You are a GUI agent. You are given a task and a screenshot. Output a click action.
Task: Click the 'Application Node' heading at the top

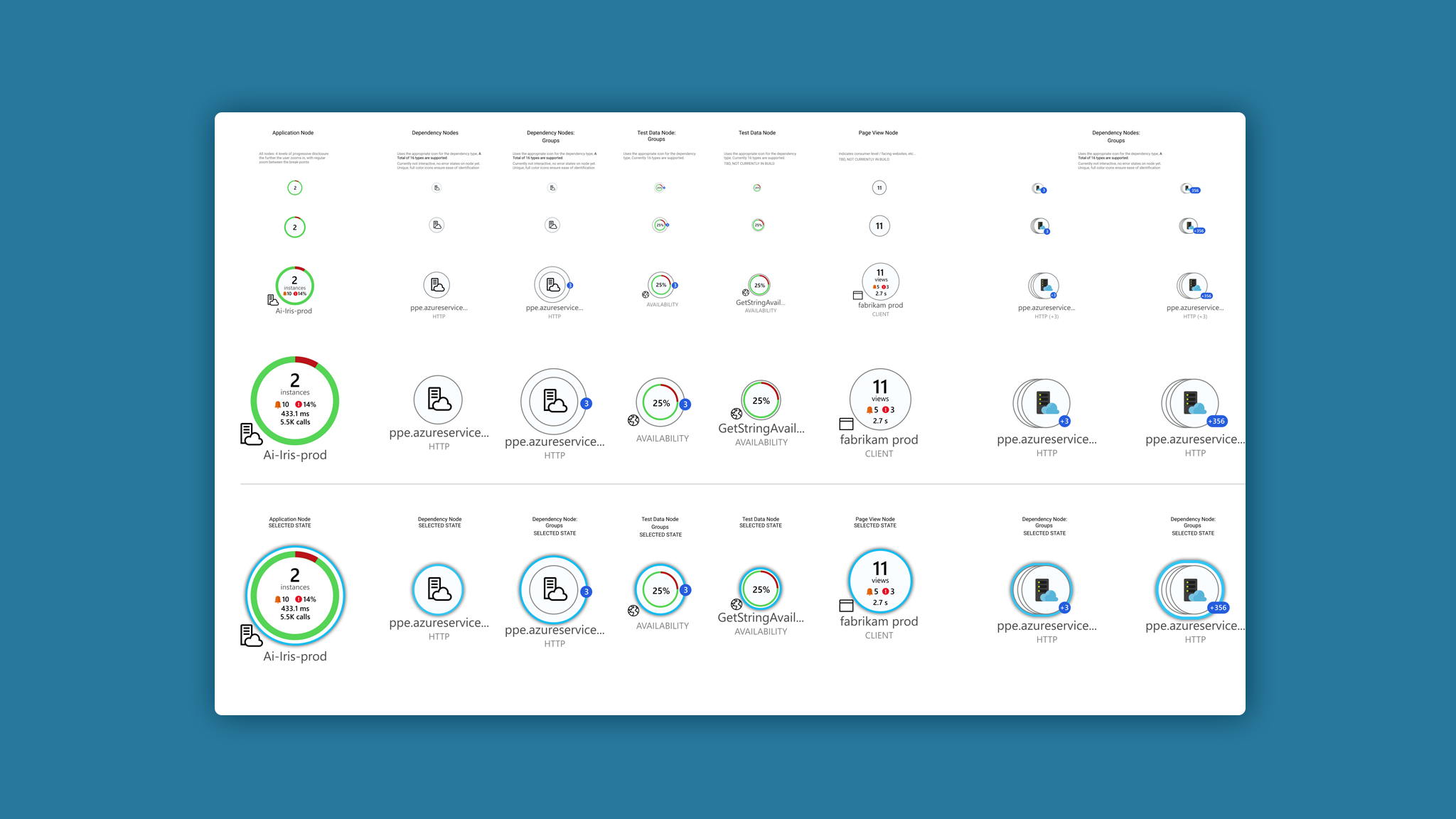(293, 133)
